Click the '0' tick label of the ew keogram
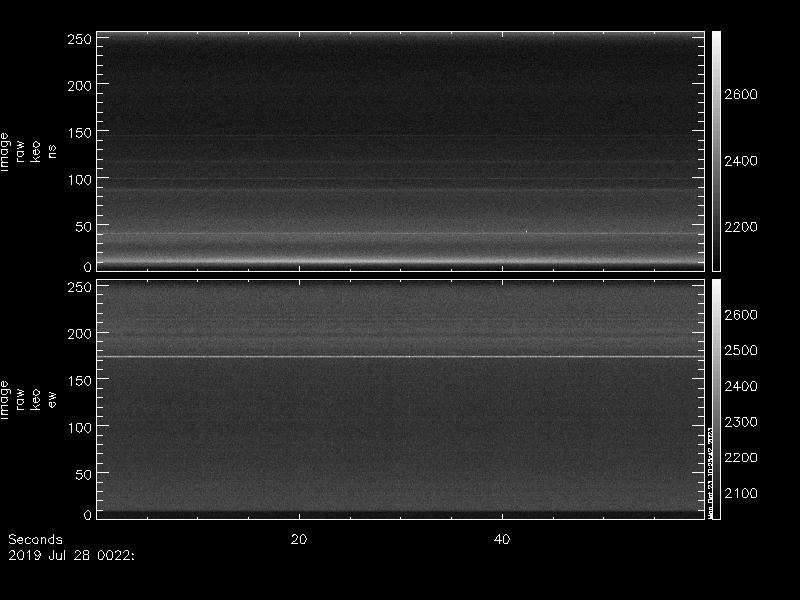 88,515
